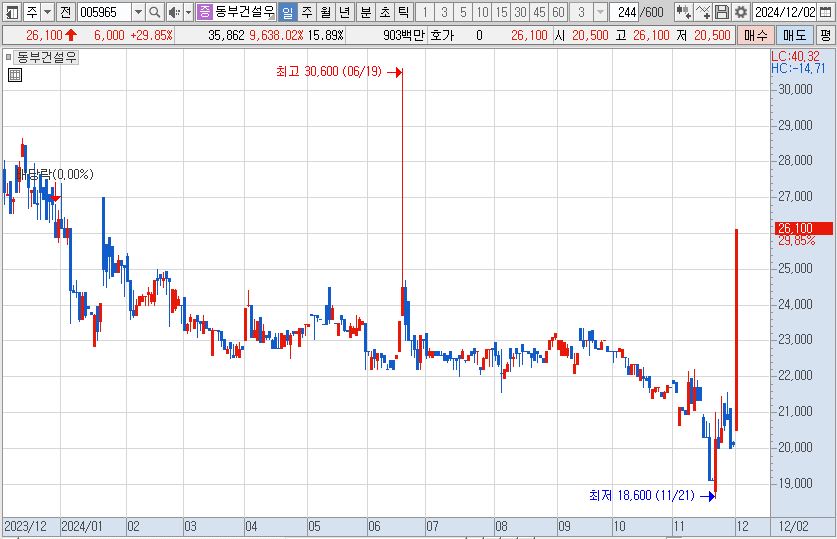Open the 주 market type dropdown arrow

47,12
